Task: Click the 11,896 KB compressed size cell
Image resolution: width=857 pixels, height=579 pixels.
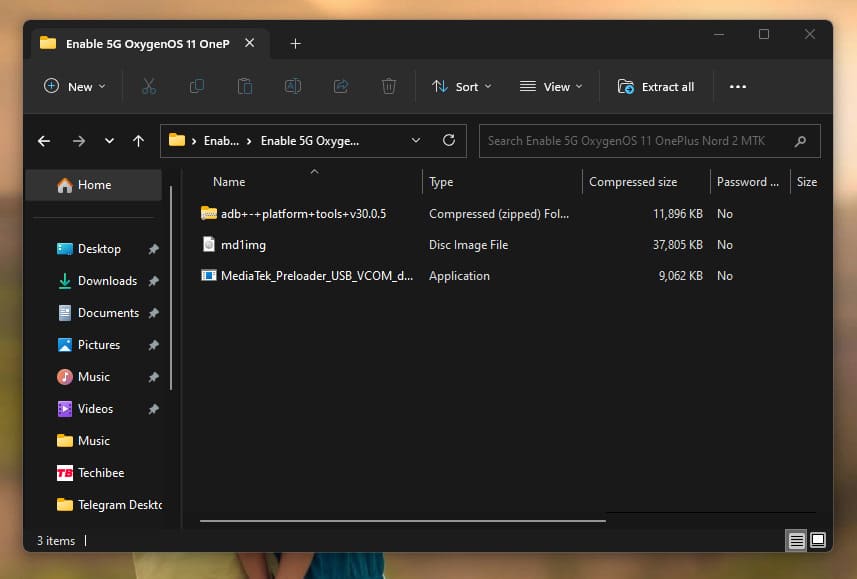Action: 677,214
